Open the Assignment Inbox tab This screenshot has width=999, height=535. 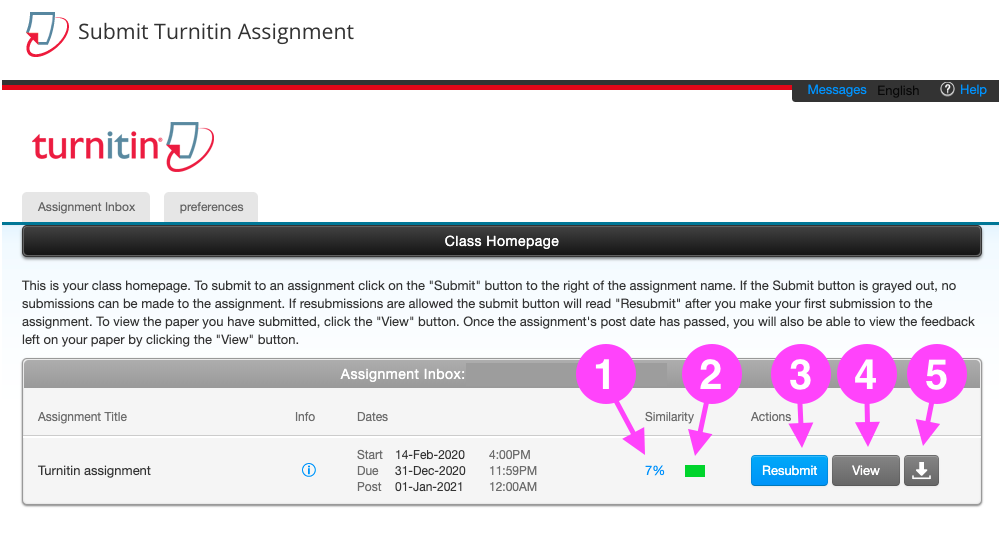pyautogui.click(x=86, y=207)
